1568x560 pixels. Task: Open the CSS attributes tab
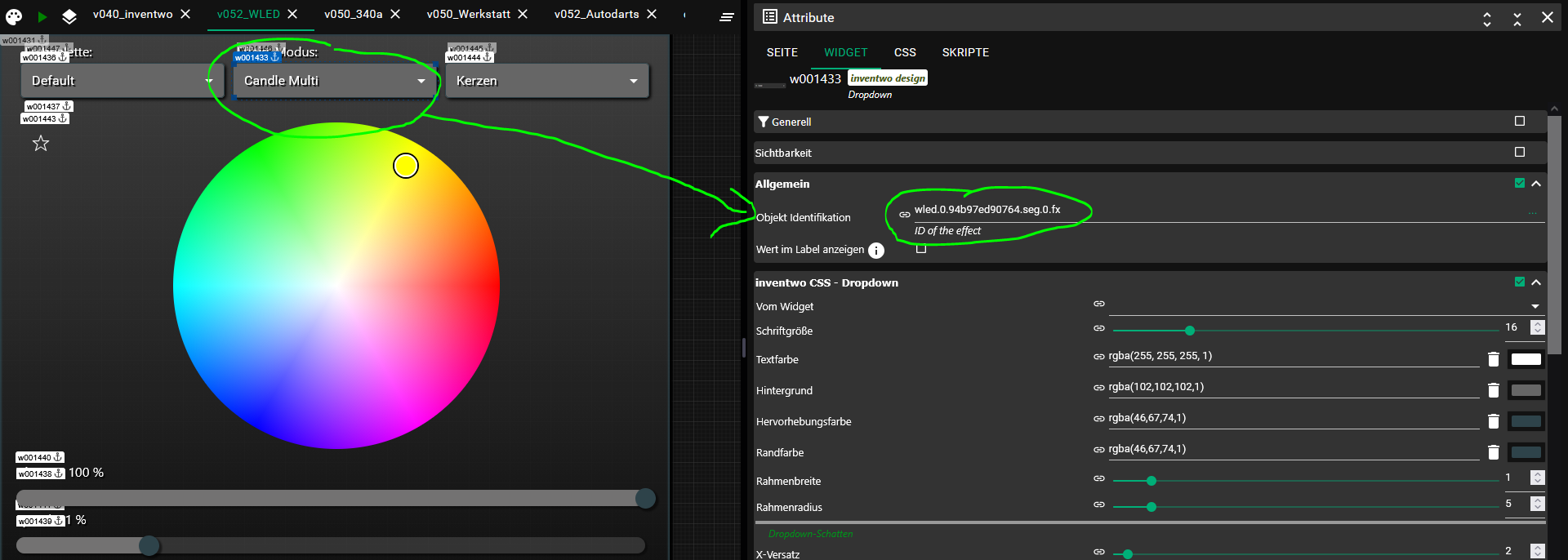(x=905, y=52)
